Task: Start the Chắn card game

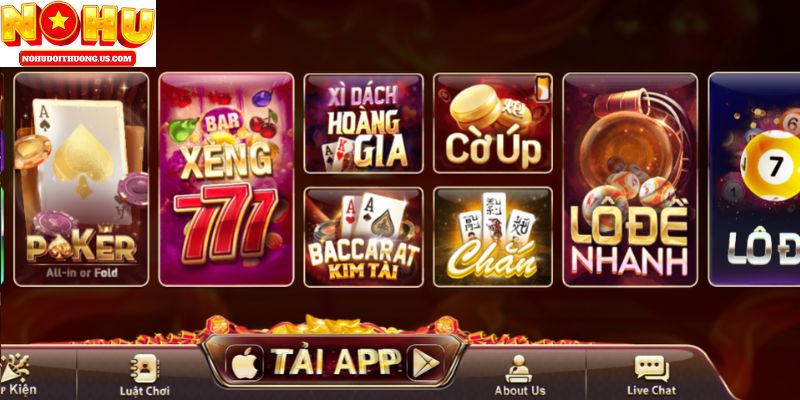Action: coord(493,237)
